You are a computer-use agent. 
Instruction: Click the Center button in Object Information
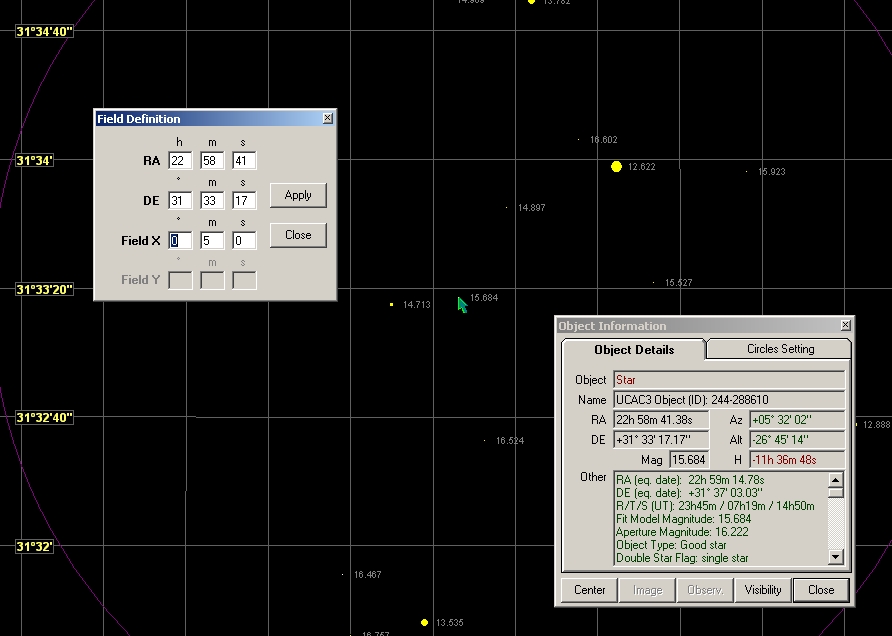pos(589,590)
